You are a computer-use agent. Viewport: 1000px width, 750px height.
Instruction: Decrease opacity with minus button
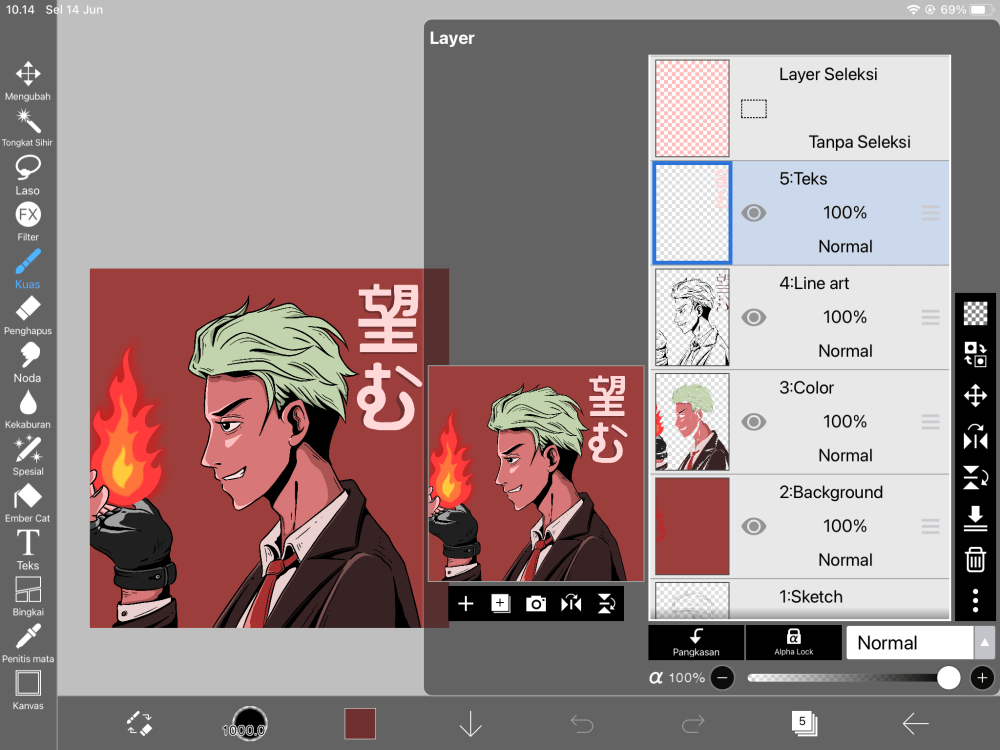(722, 678)
